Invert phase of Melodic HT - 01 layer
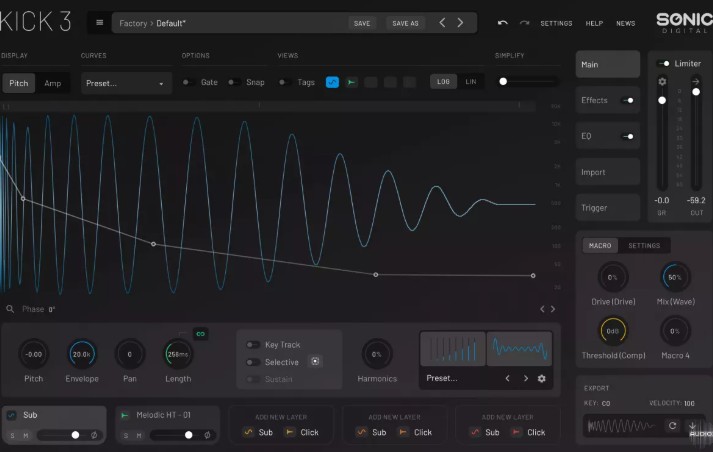The height and width of the screenshot is (452, 713). tap(207, 435)
